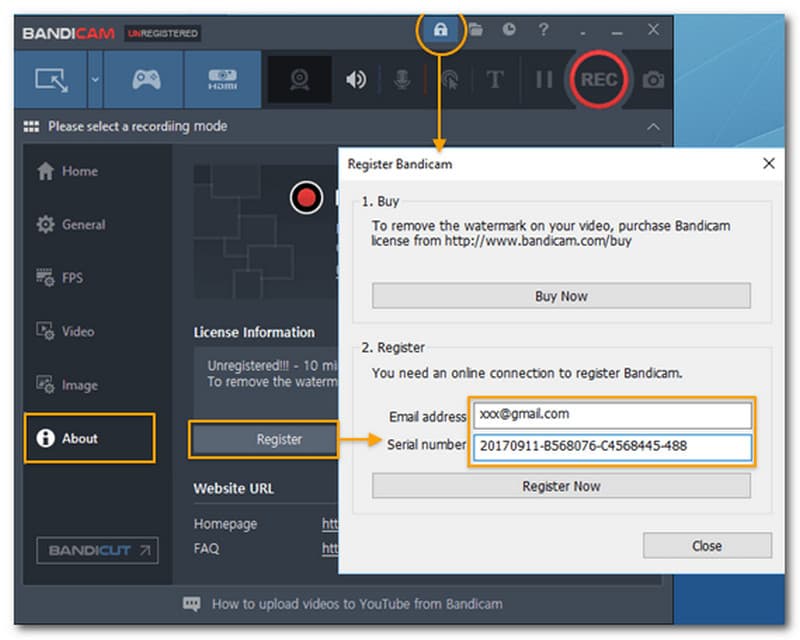Toggle the speaker sound icon
This screenshot has height=640, width=800.
(356, 80)
